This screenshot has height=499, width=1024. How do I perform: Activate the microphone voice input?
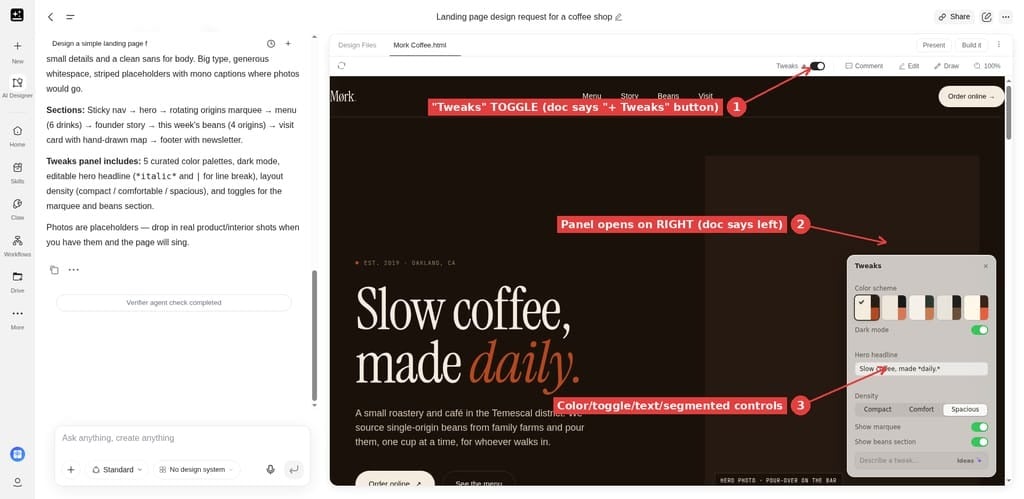click(x=270, y=470)
